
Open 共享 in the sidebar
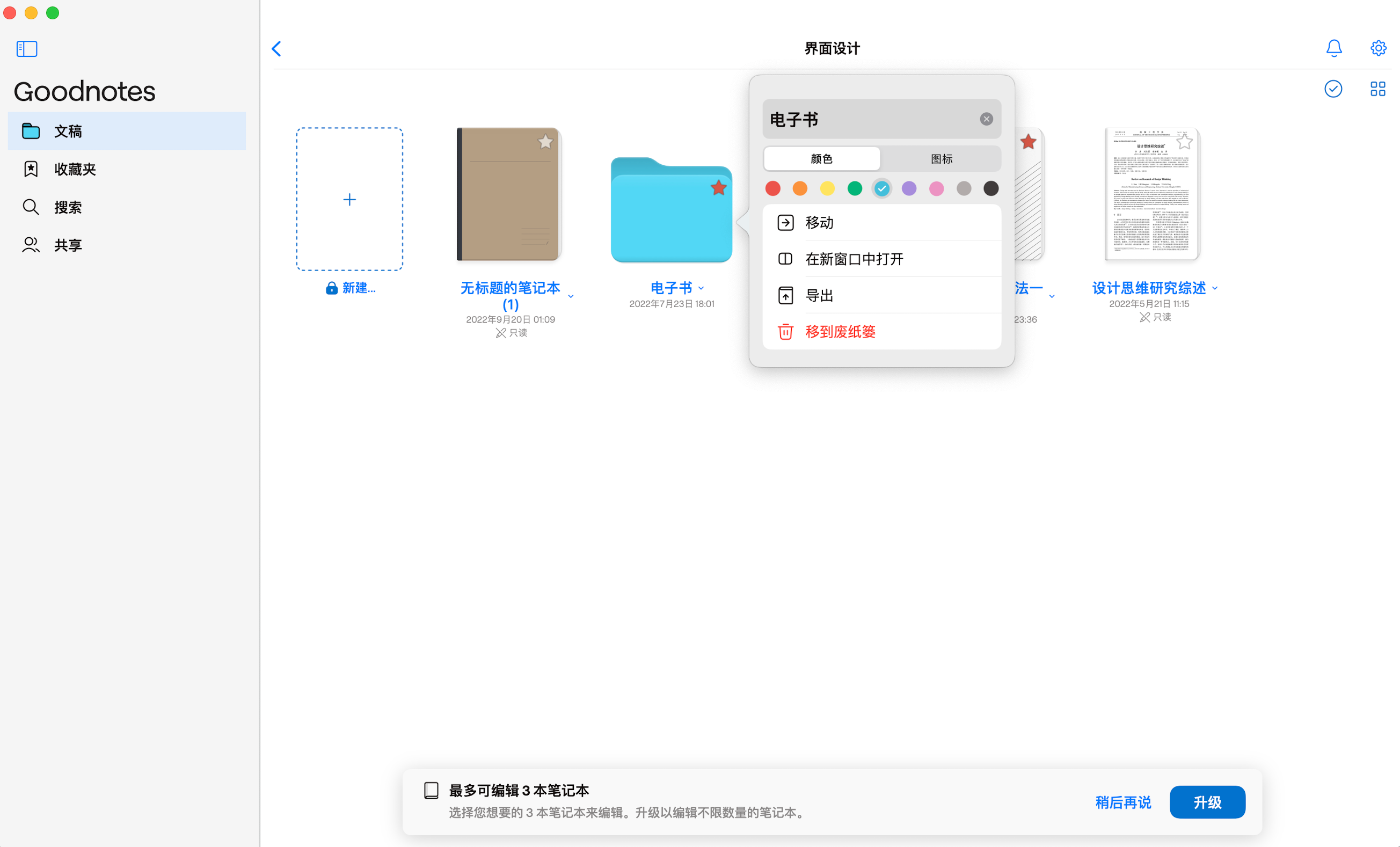(x=127, y=245)
